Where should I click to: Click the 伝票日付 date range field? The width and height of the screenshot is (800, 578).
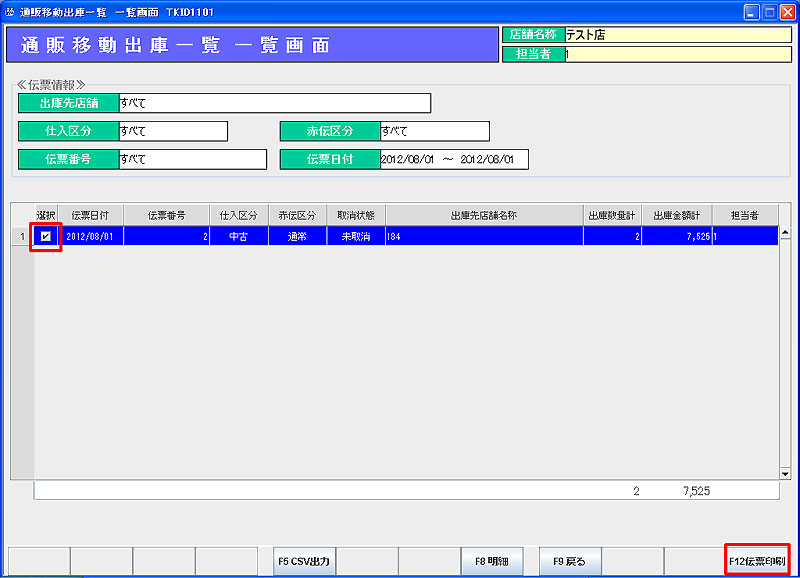pyautogui.click(x=453, y=159)
